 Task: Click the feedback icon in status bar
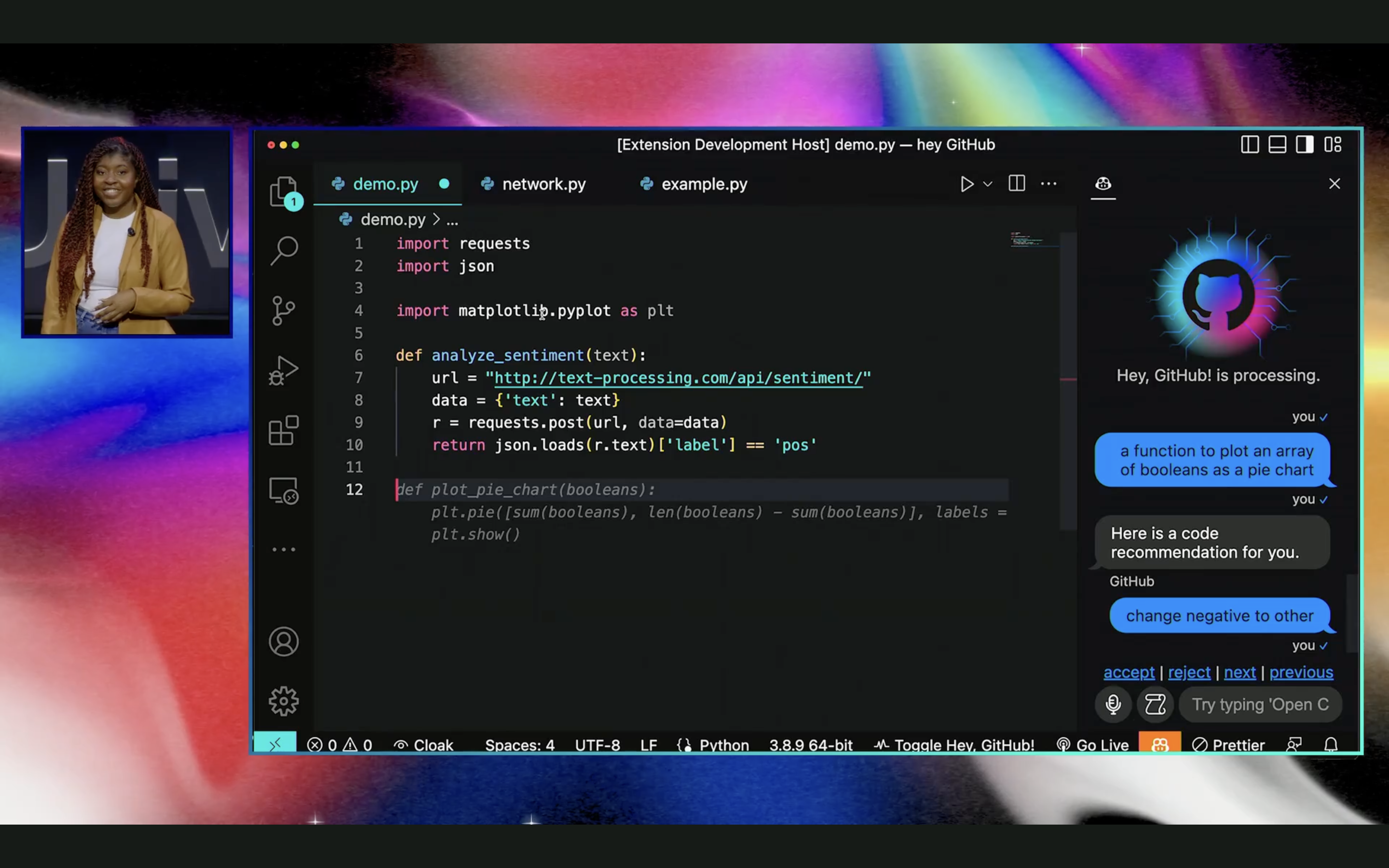point(1294,745)
